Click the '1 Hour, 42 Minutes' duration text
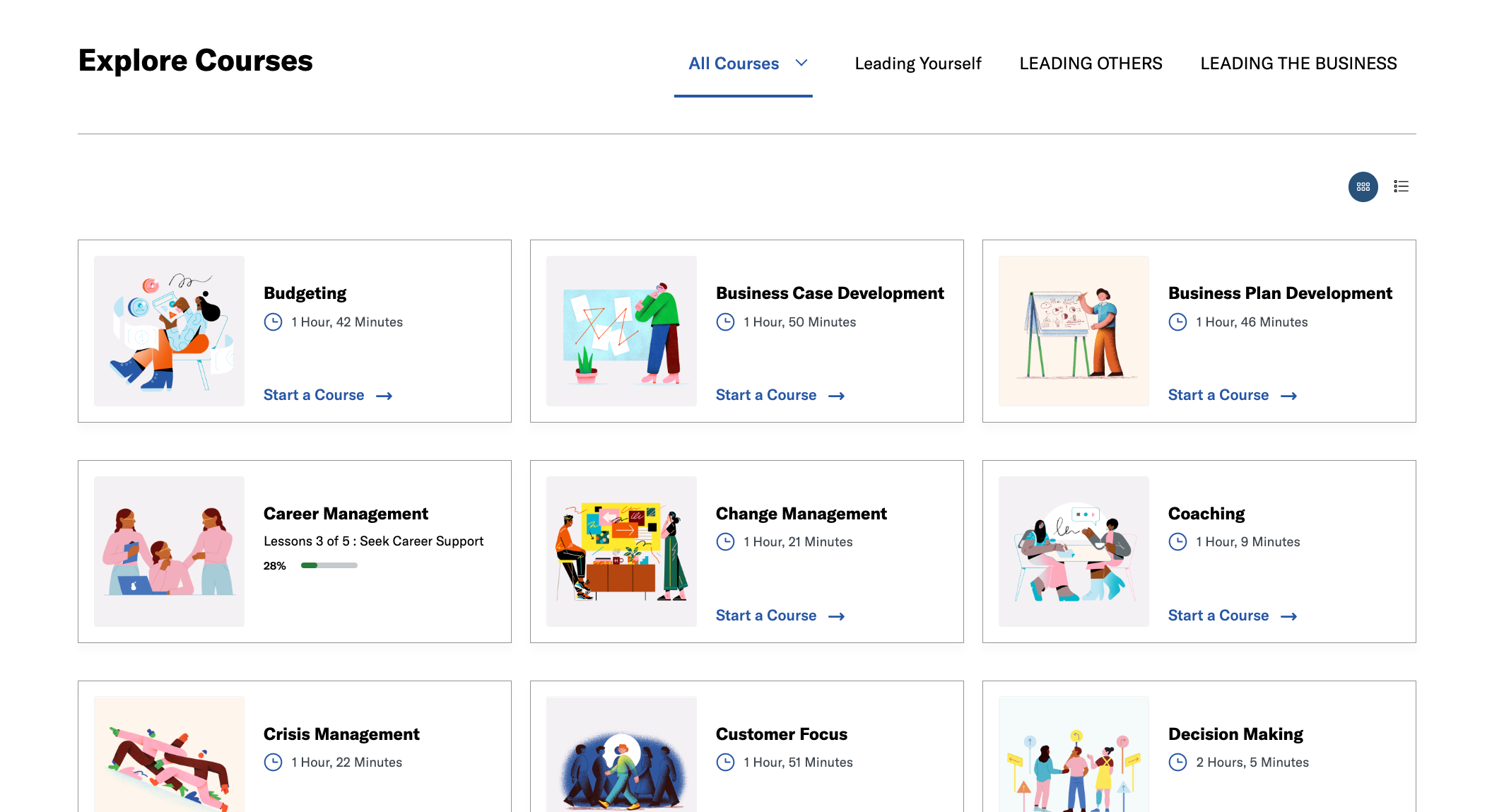 point(347,322)
